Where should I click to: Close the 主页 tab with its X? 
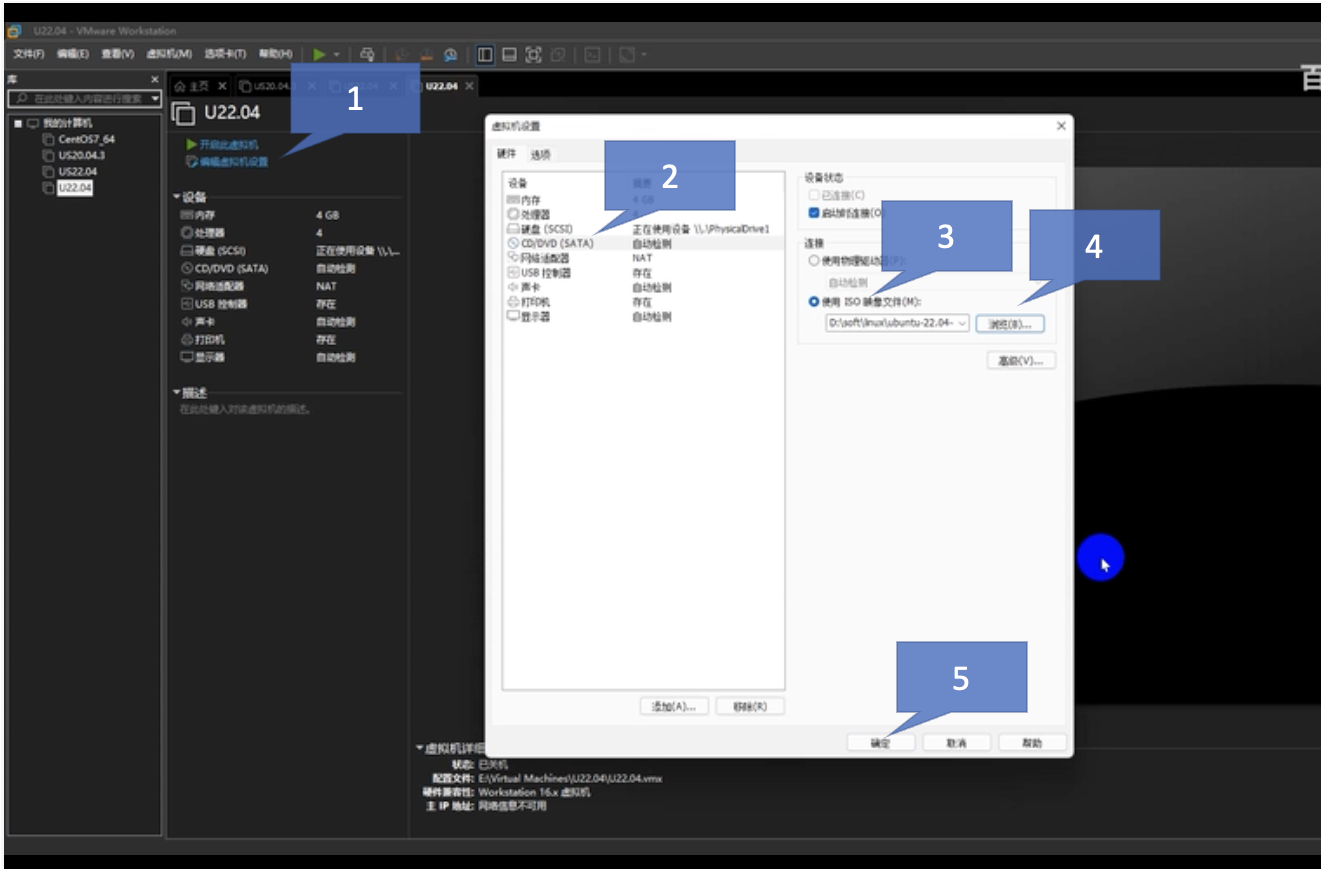tap(223, 86)
